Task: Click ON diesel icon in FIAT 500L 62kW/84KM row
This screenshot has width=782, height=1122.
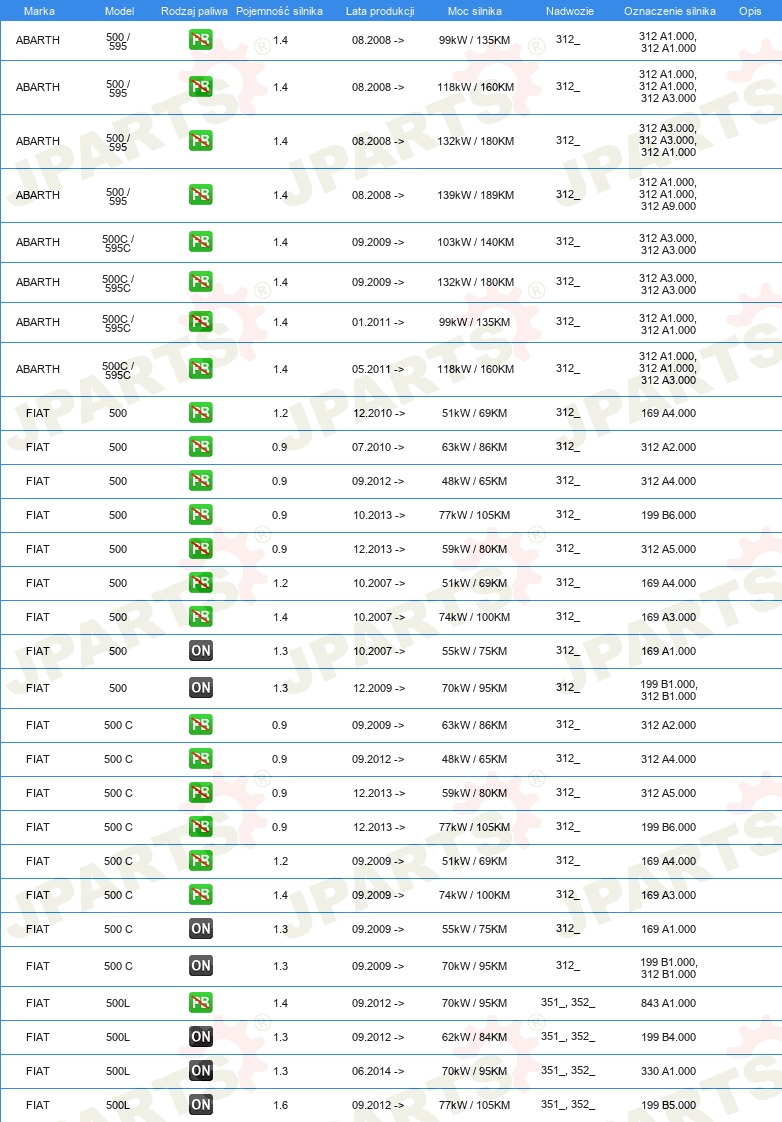Action: pyautogui.click(x=201, y=1037)
